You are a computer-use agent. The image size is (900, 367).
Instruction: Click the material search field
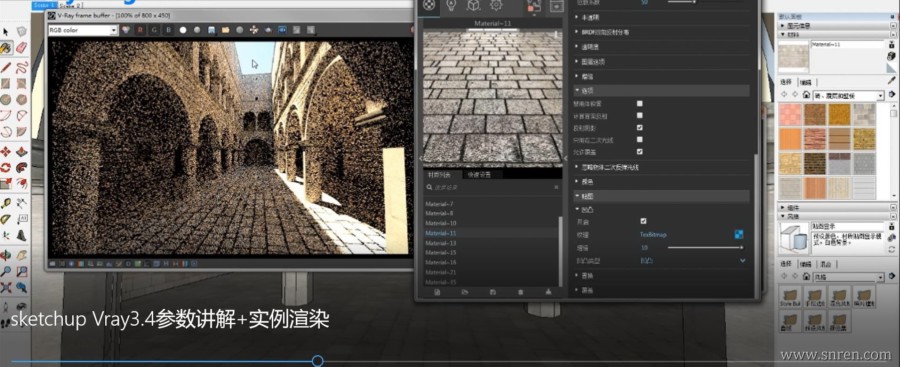pos(492,187)
